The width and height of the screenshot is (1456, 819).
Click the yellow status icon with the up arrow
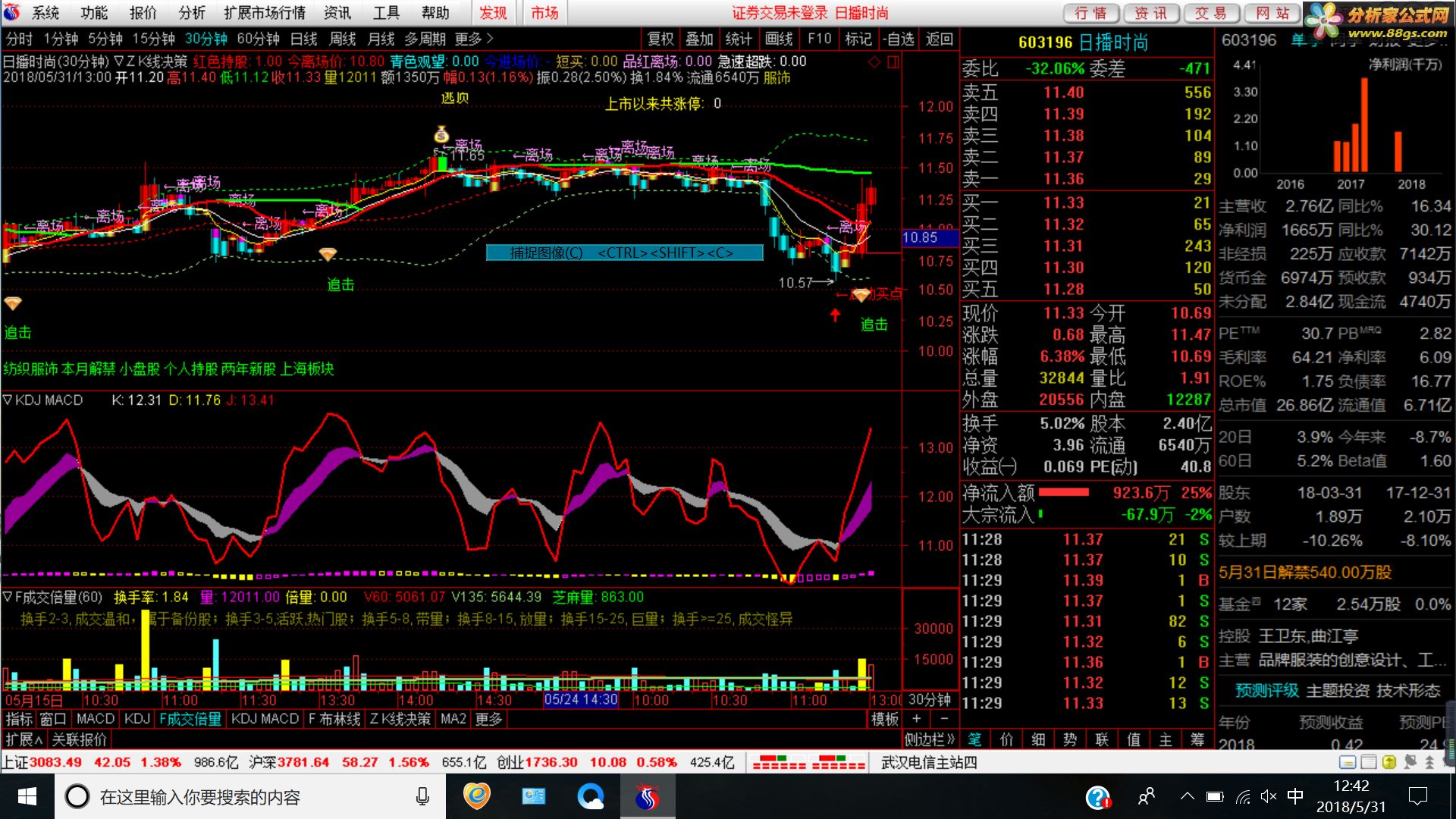(1389, 762)
